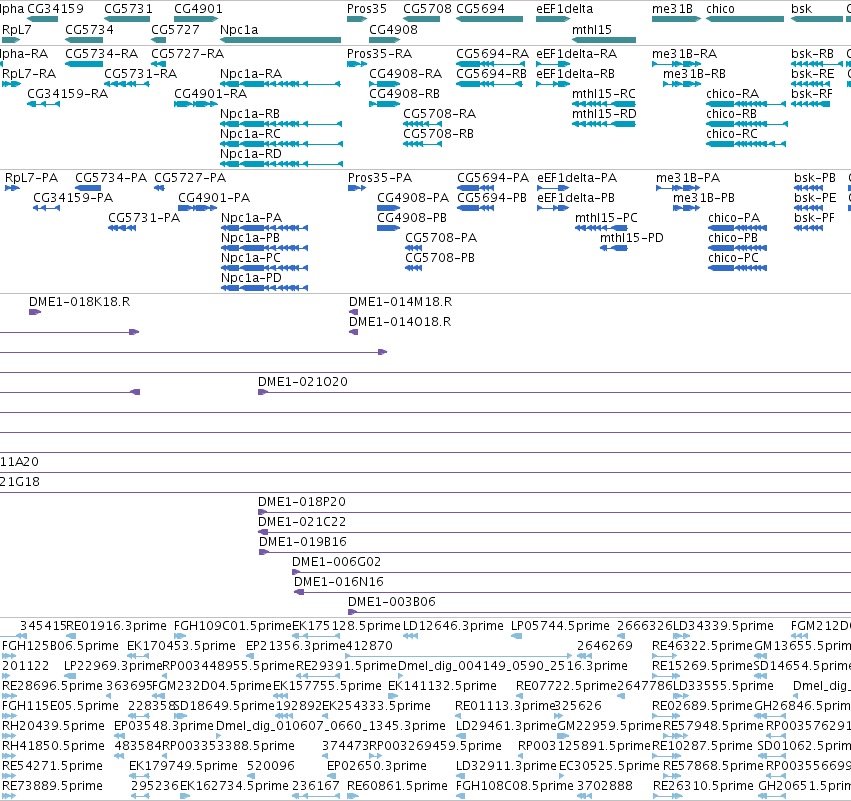Select the me31B gene label

click(x=672, y=9)
